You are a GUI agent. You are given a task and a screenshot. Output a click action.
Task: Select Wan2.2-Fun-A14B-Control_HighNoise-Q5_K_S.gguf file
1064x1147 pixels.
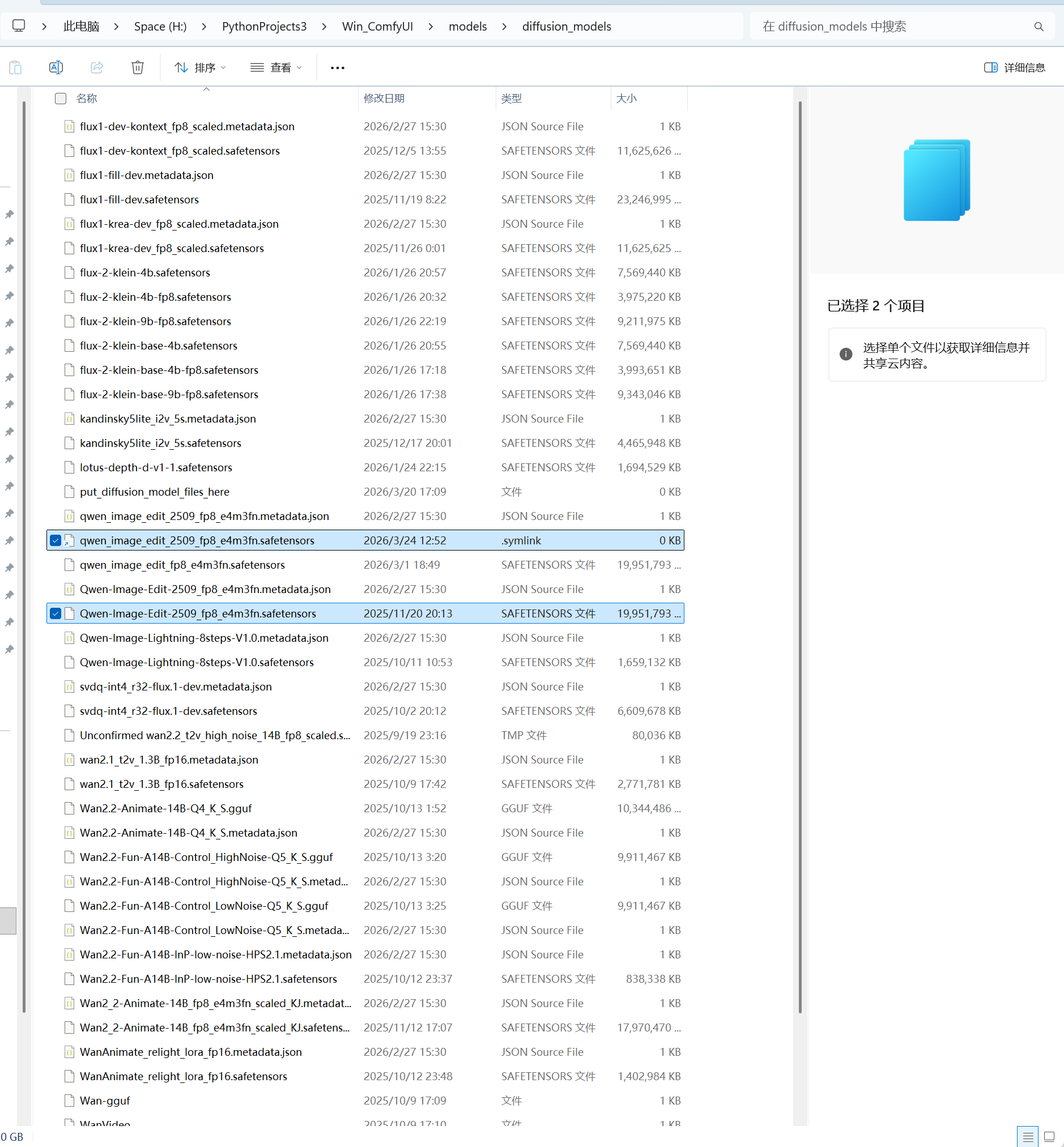tap(365, 857)
